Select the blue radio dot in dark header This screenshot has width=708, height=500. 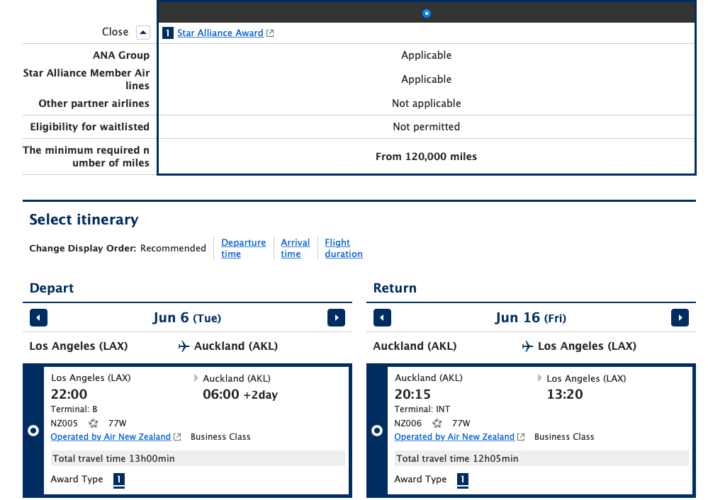(426, 14)
